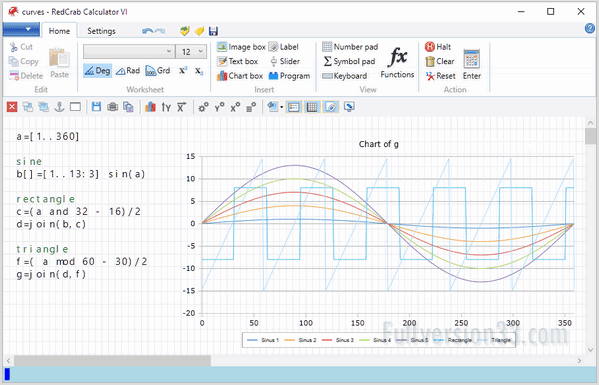Click the Paste button
The width and height of the screenshot is (599, 385).
(x=59, y=63)
